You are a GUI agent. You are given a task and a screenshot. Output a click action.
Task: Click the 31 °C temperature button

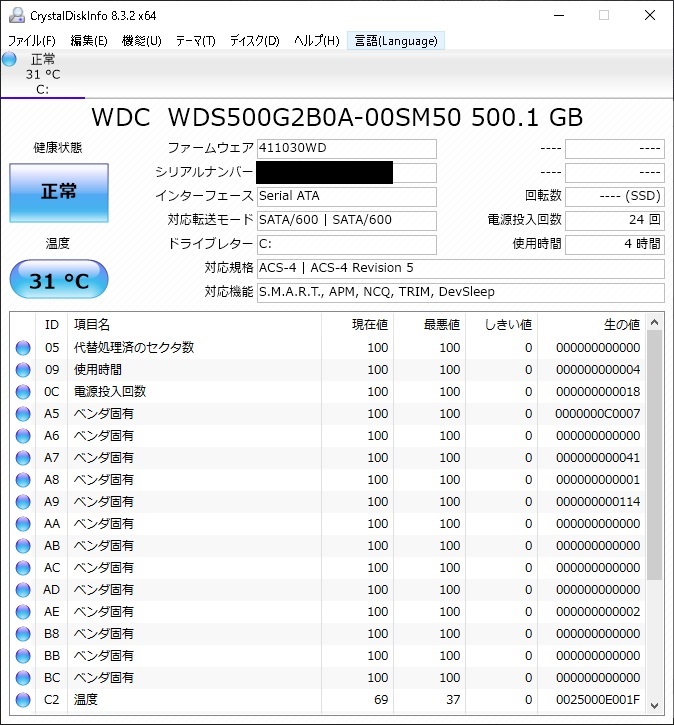click(x=59, y=279)
